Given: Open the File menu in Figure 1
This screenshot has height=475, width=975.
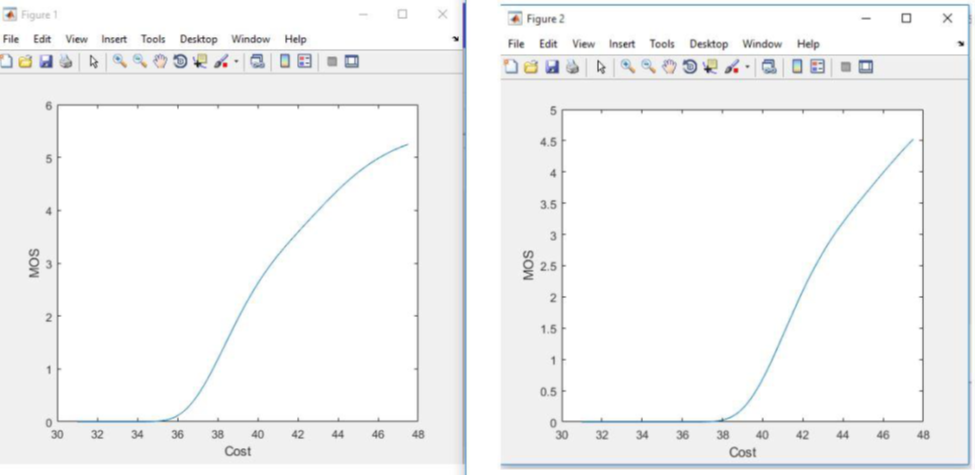Looking at the screenshot, I should tap(12, 39).
